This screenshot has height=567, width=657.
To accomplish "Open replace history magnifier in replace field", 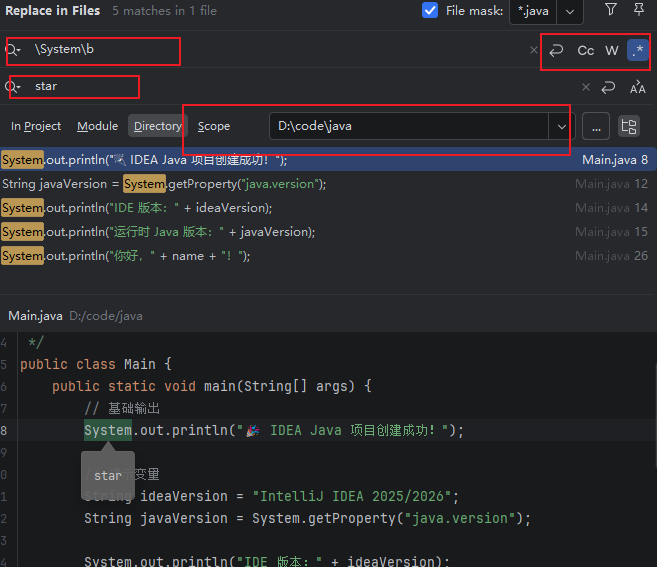I will tap(13, 87).
